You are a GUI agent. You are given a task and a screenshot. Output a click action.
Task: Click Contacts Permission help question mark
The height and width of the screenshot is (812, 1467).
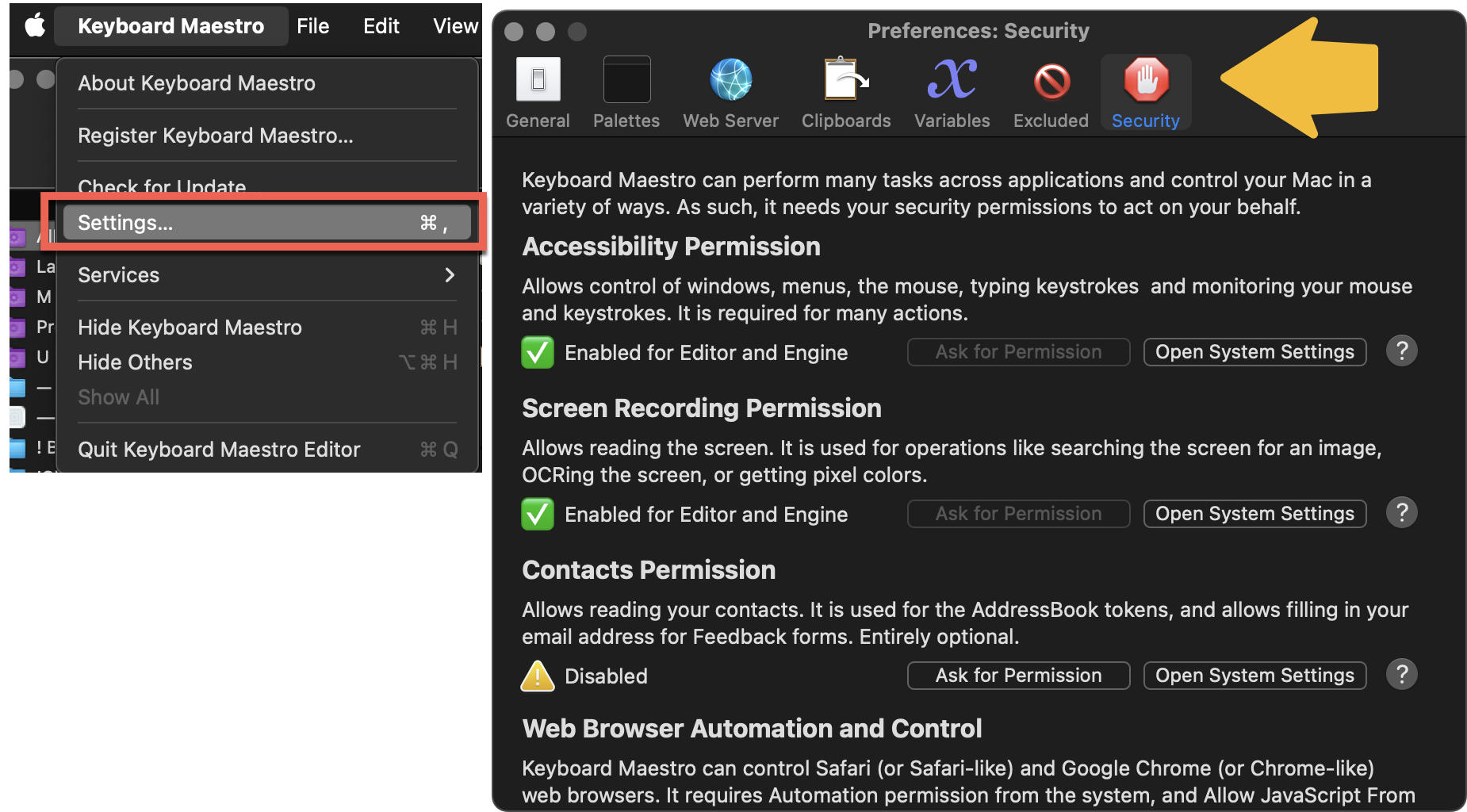point(1401,674)
